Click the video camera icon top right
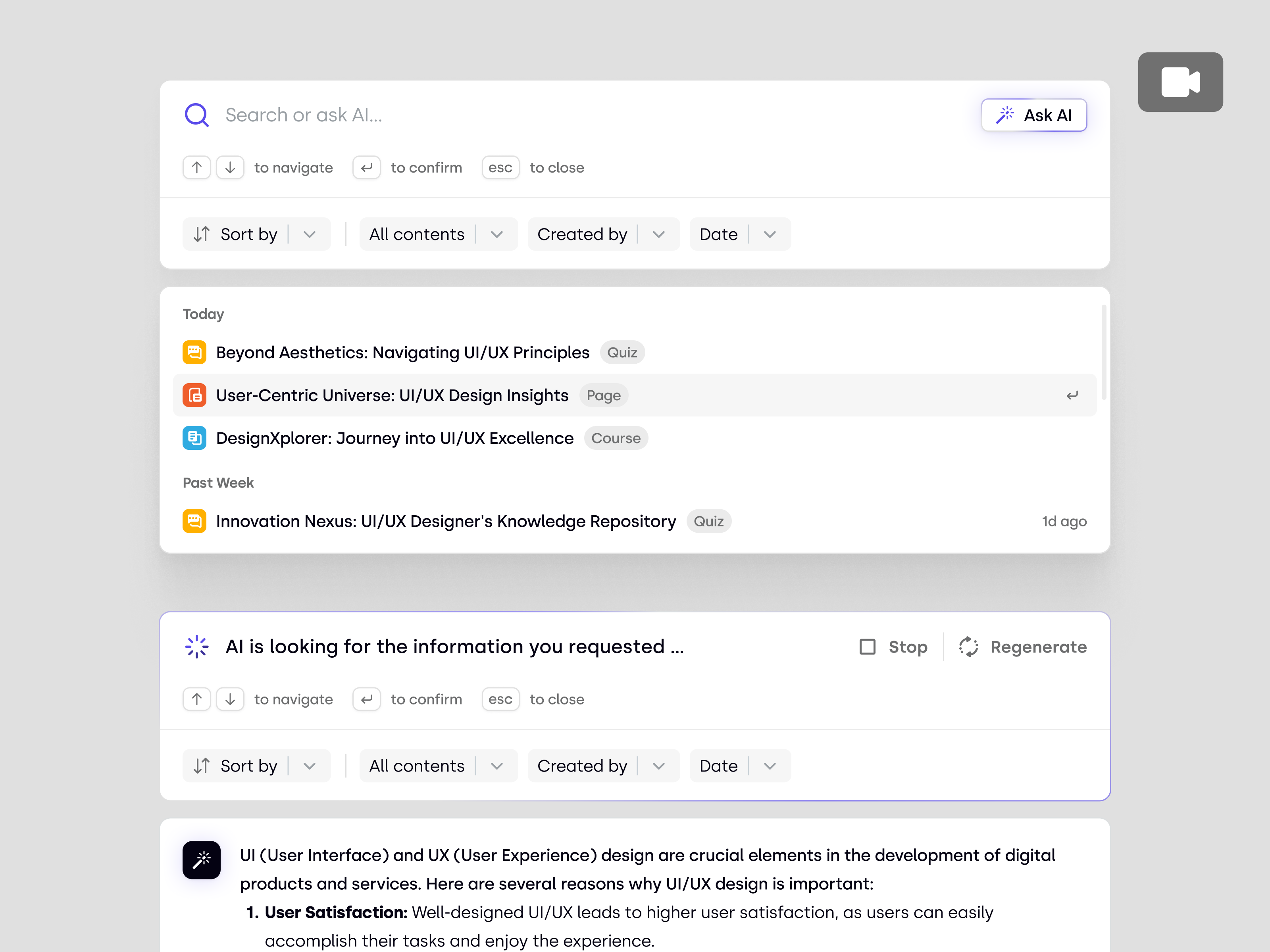This screenshot has height=952, width=1270. [1180, 81]
